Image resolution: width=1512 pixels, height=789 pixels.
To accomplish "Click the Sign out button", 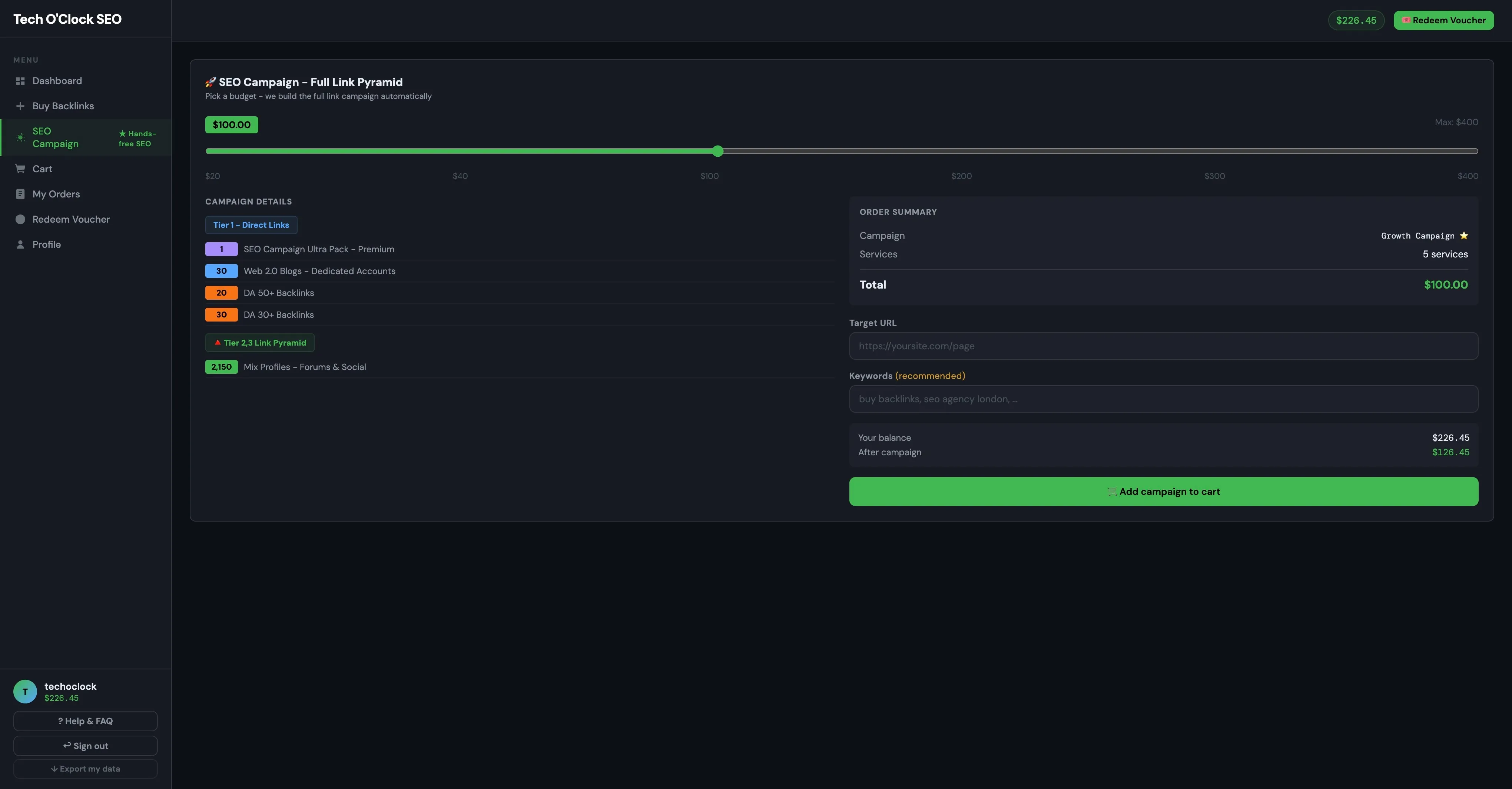I will 85,746.
